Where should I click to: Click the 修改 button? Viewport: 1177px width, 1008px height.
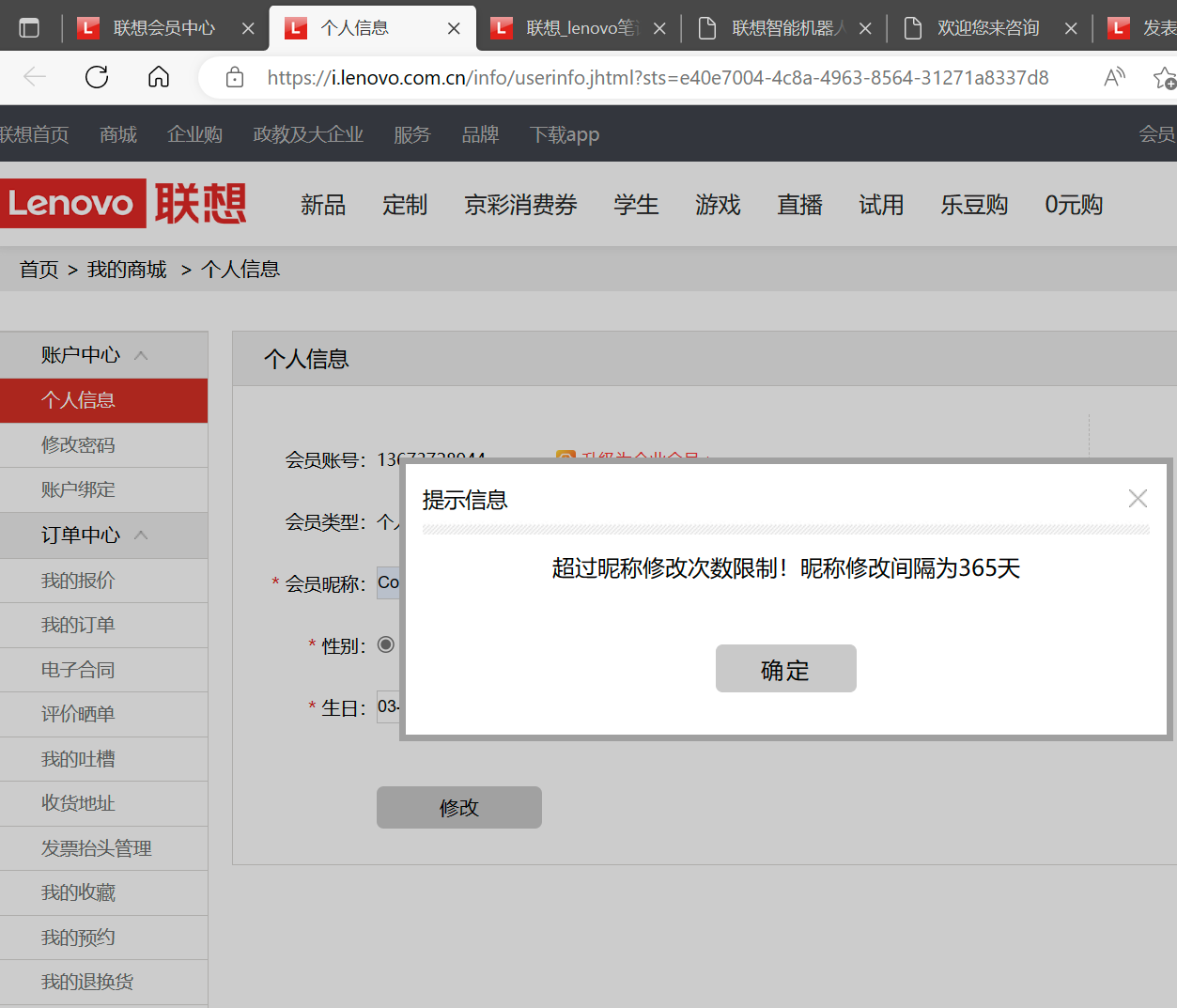click(x=459, y=807)
